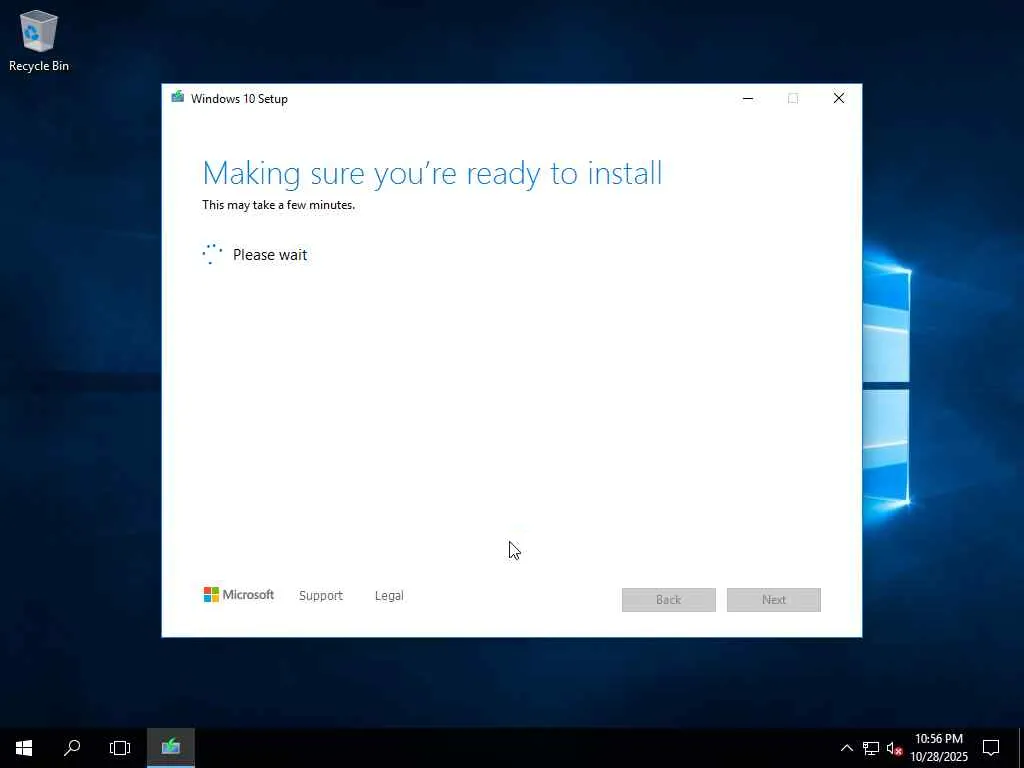Click the disabled maximize button

tap(793, 99)
